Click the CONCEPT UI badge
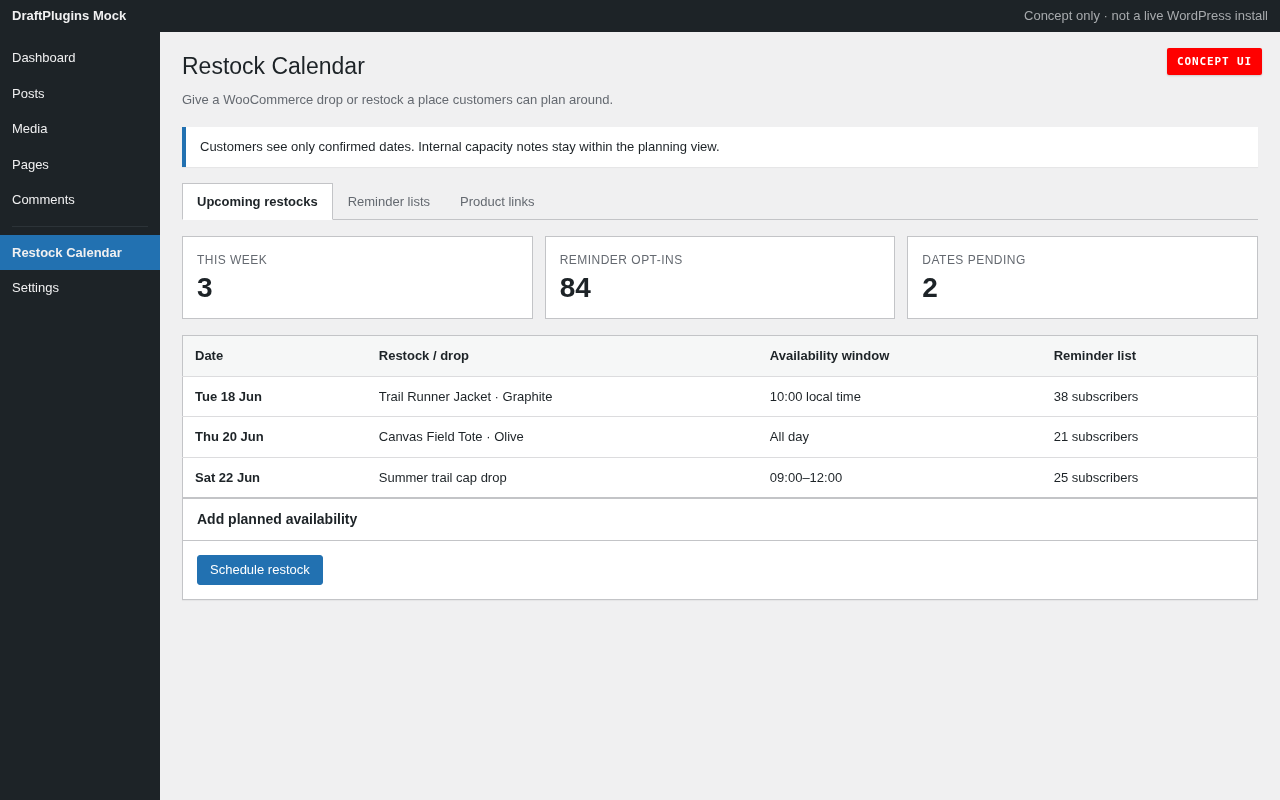 [1214, 62]
